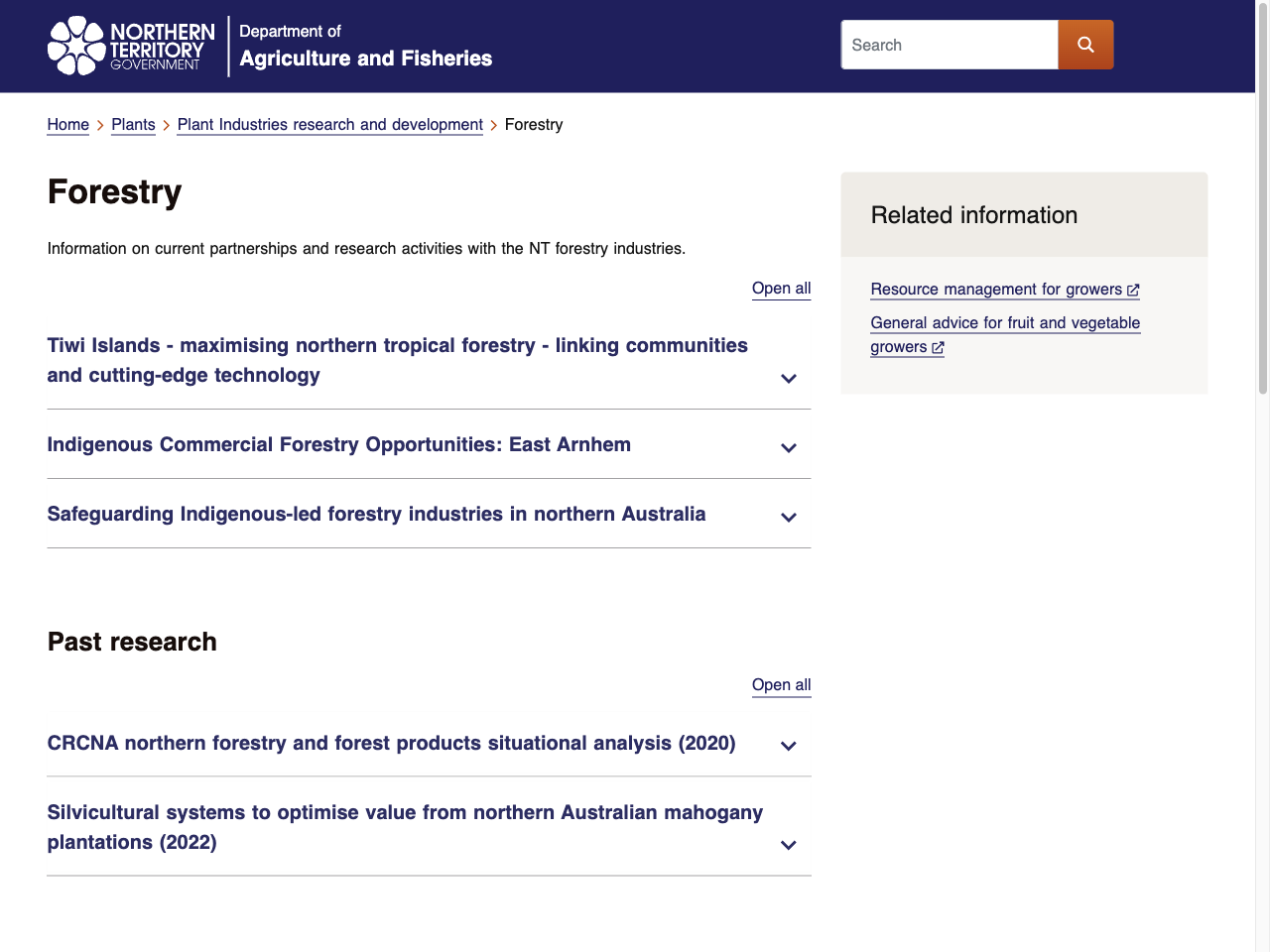Click the Northern Territory Government crest logo
This screenshot has width=1270, height=952.
[75, 46]
